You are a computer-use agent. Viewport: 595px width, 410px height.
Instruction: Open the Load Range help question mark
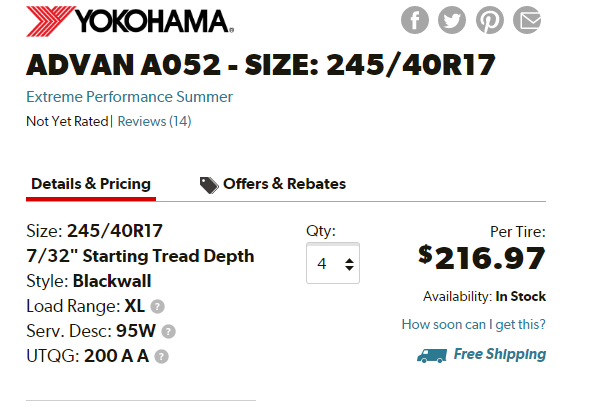(x=157, y=306)
